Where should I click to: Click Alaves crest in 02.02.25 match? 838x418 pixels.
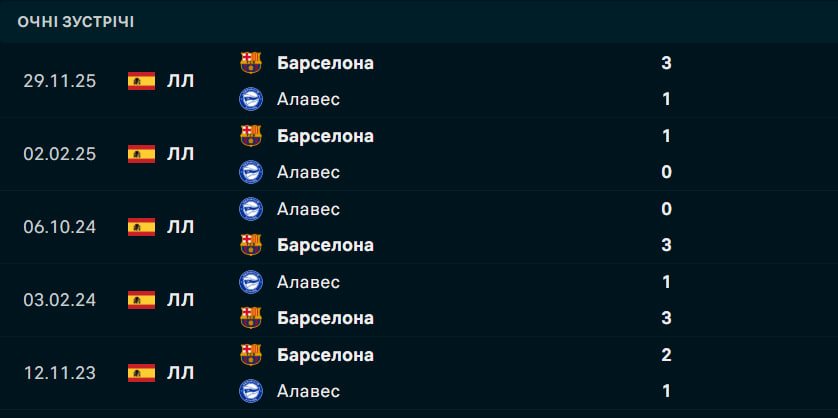(251, 172)
